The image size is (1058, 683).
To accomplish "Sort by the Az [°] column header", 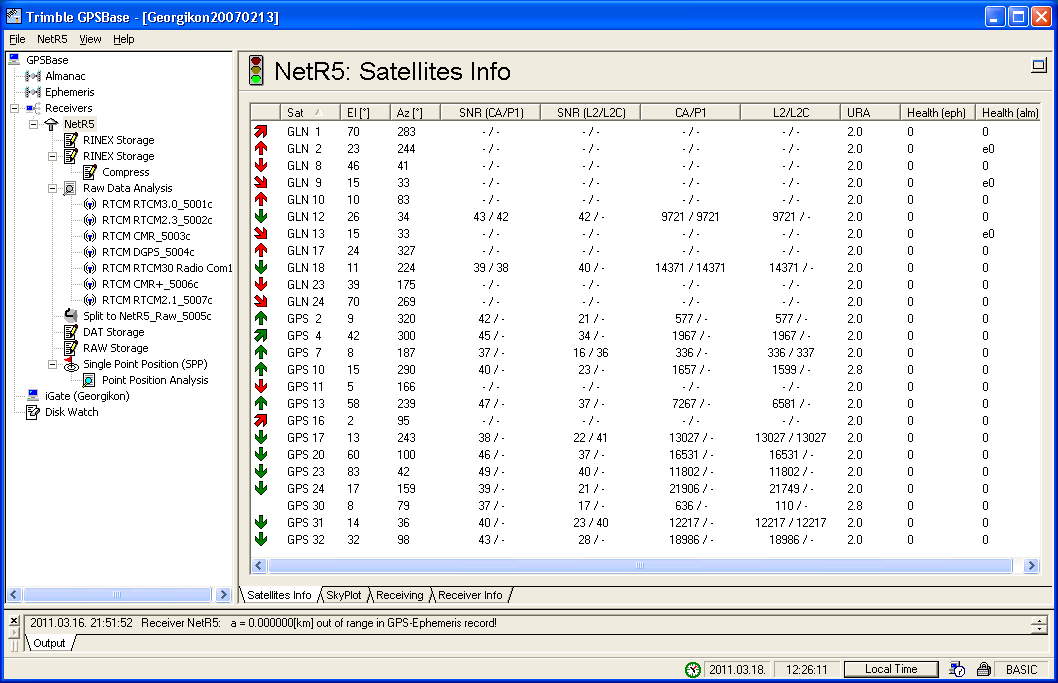I will 416,113.
